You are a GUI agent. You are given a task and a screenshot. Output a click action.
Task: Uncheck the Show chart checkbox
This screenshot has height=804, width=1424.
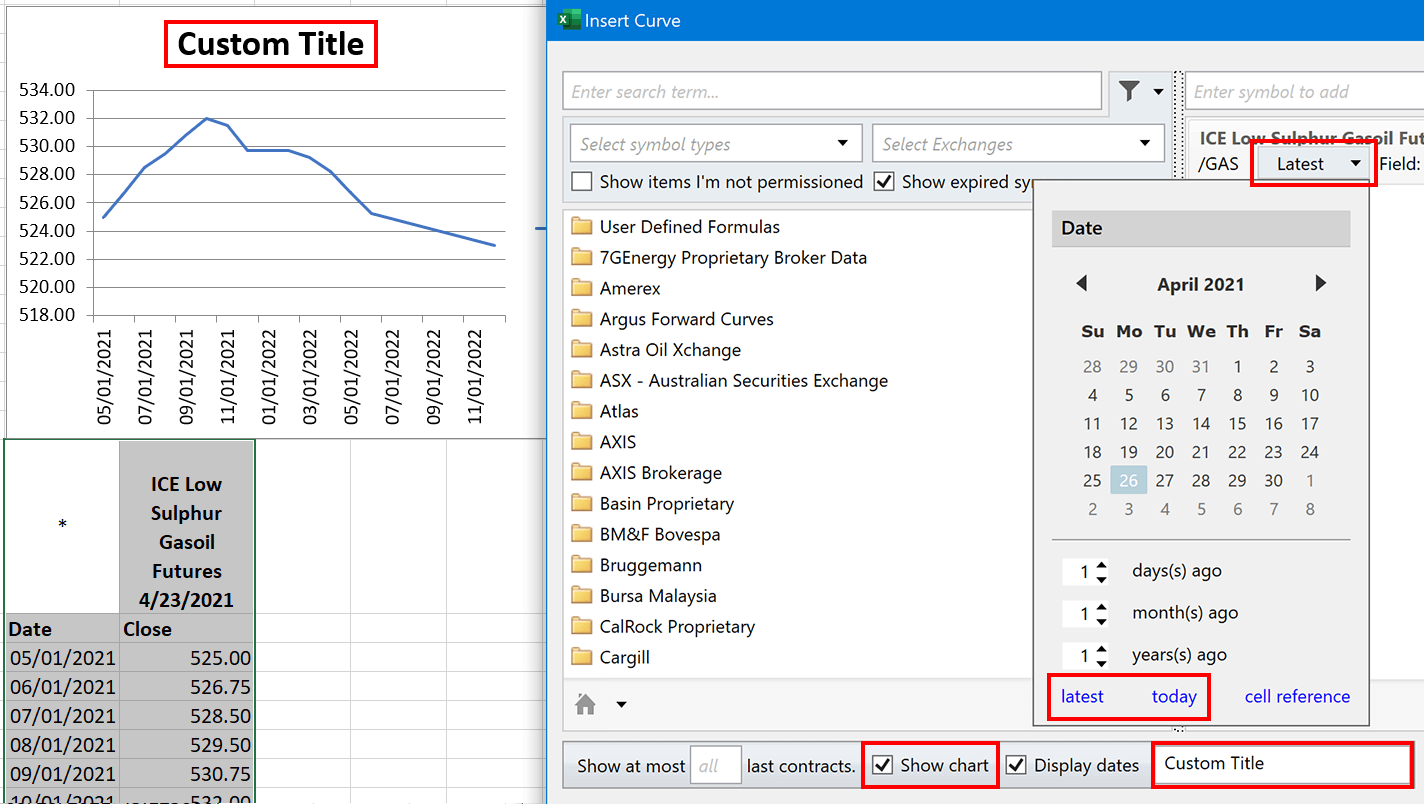coord(882,765)
